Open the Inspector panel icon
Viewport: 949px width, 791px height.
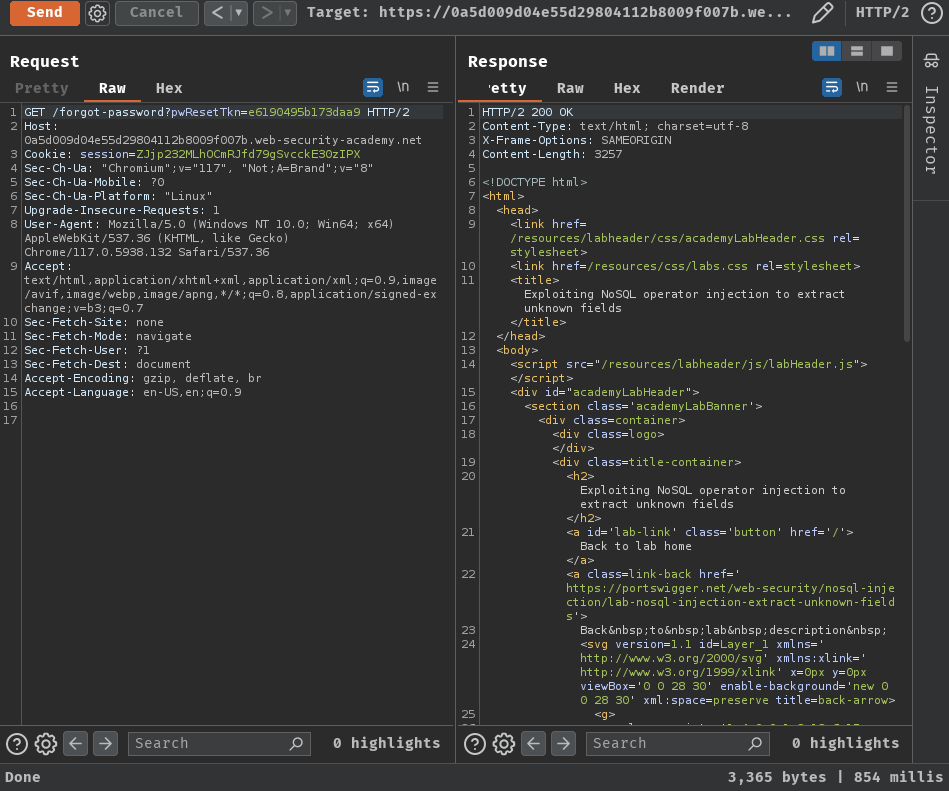pyautogui.click(x=931, y=61)
